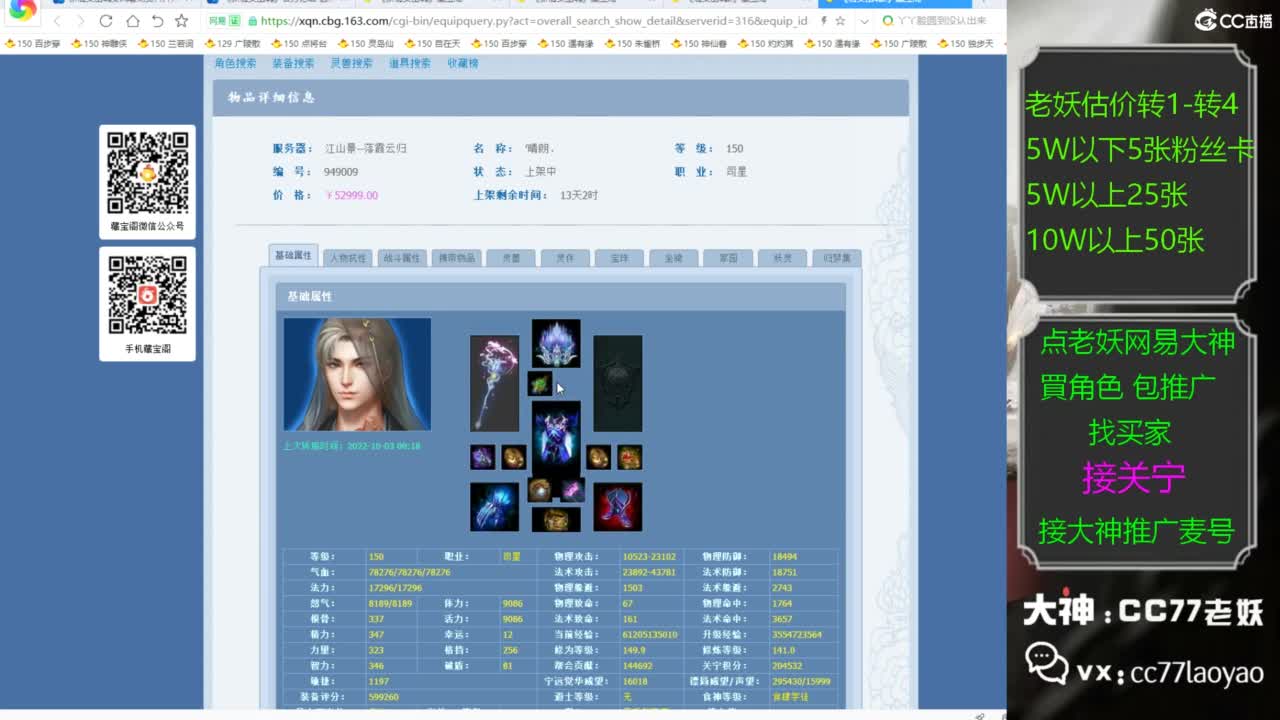Click the purple accessory slot left of armor
The width and height of the screenshot is (1280, 720).
click(483, 457)
